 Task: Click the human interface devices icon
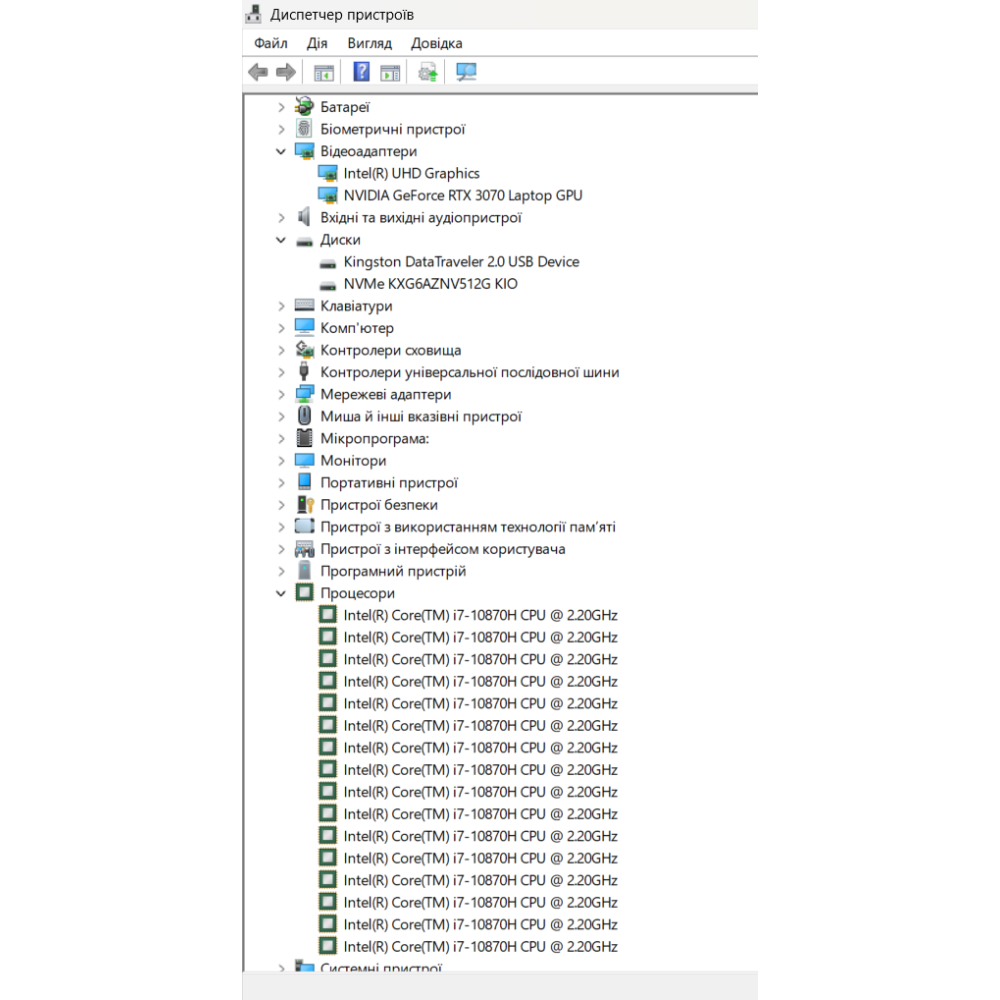tap(304, 549)
